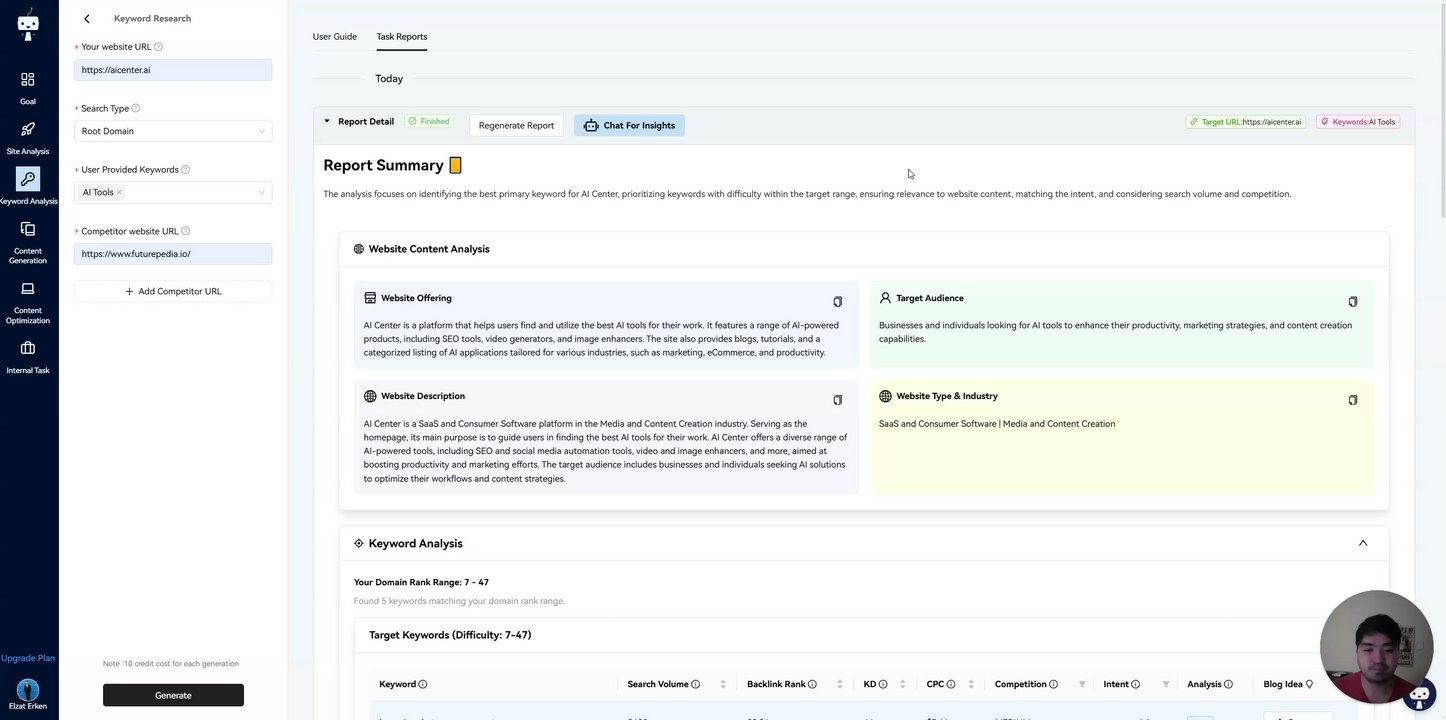The width and height of the screenshot is (1446, 720).
Task: Collapse the Keyword Analysis section
Action: (1362, 543)
